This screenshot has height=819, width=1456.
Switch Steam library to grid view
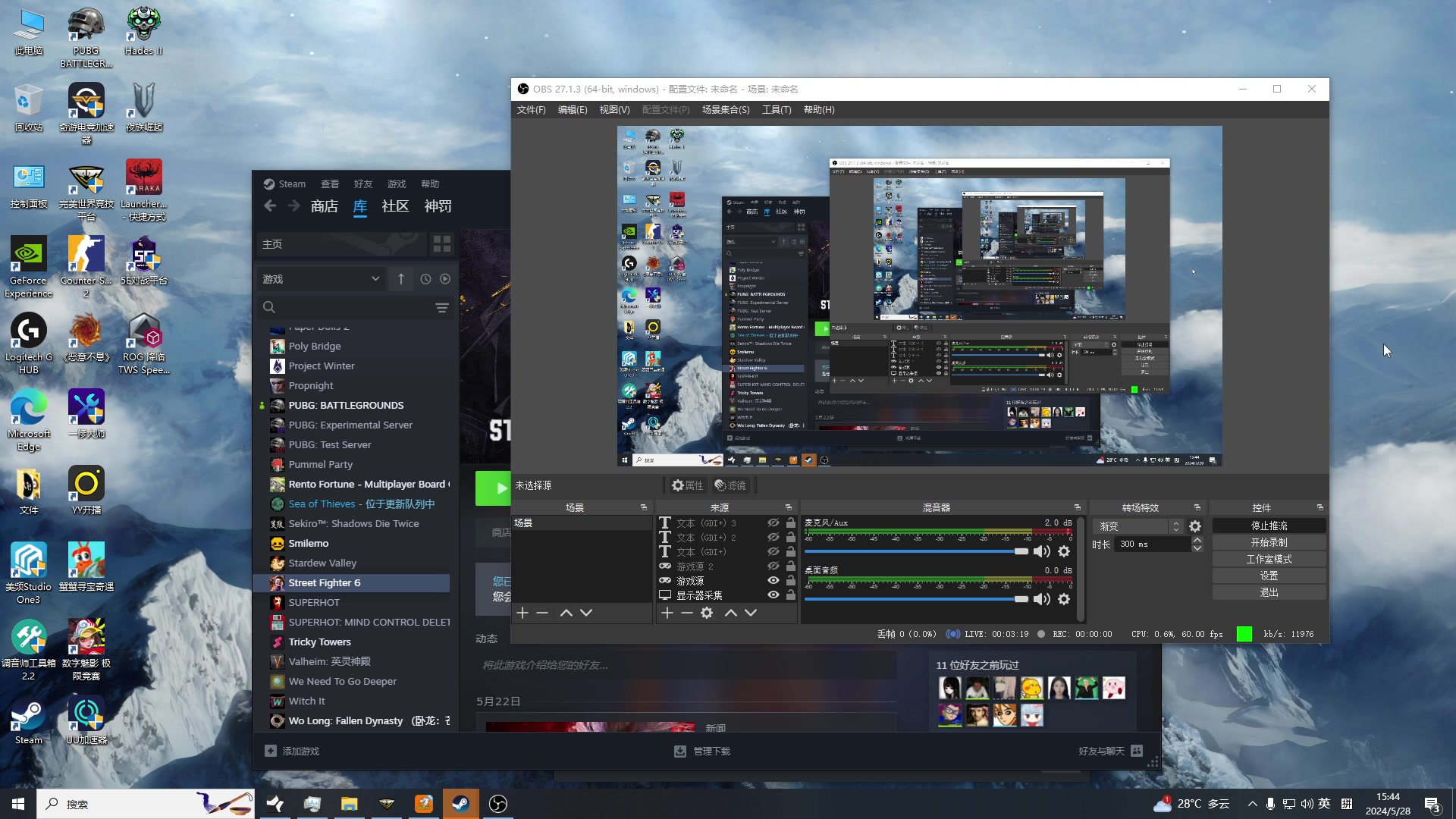441,244
